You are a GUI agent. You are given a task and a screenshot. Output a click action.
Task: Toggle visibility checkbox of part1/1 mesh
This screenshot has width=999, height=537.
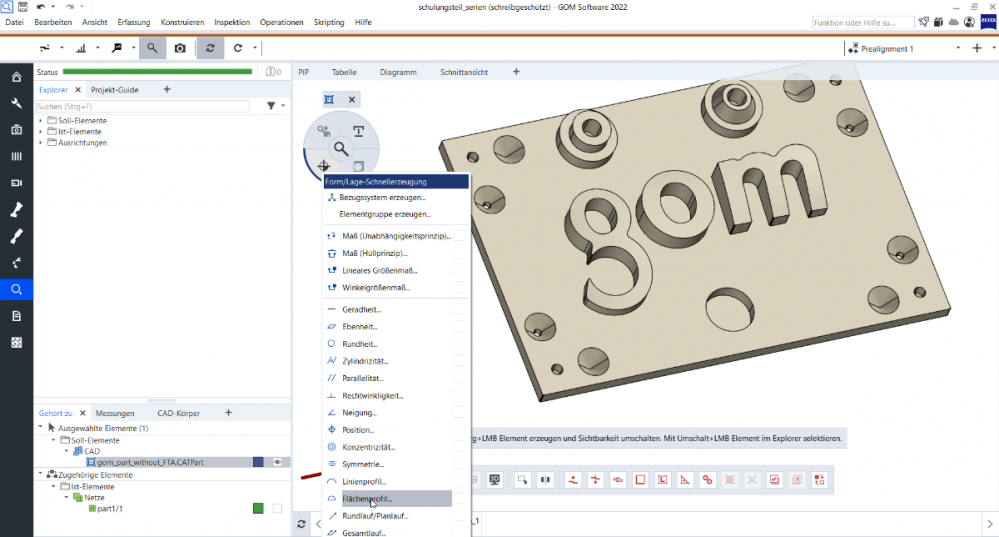tap(278, 509)
